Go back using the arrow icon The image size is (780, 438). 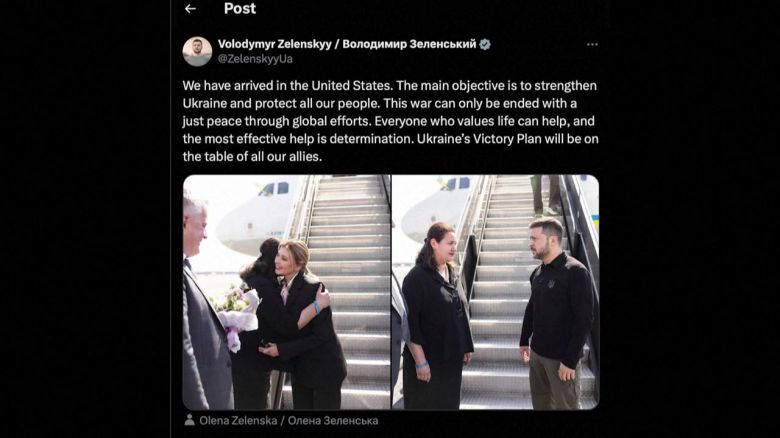point(190,8)
